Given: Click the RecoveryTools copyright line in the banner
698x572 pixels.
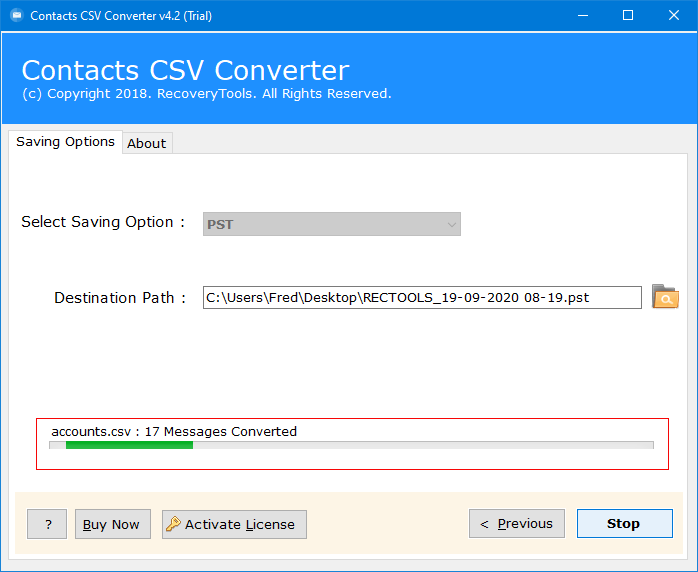Looking at the screenshot, I should (x=207, y=93).
